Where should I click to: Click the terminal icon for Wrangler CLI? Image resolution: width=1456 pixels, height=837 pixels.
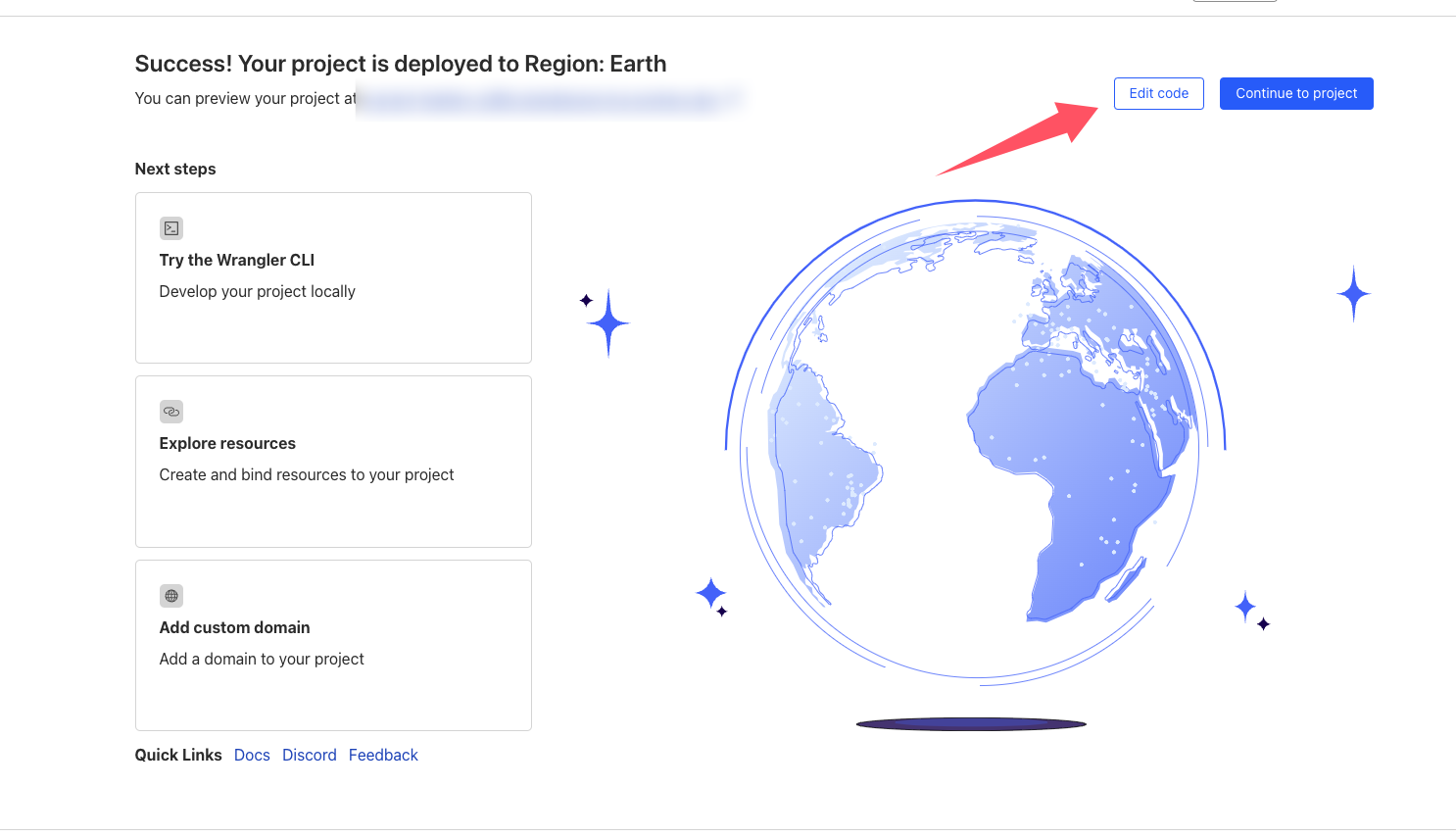coord(171,228)
